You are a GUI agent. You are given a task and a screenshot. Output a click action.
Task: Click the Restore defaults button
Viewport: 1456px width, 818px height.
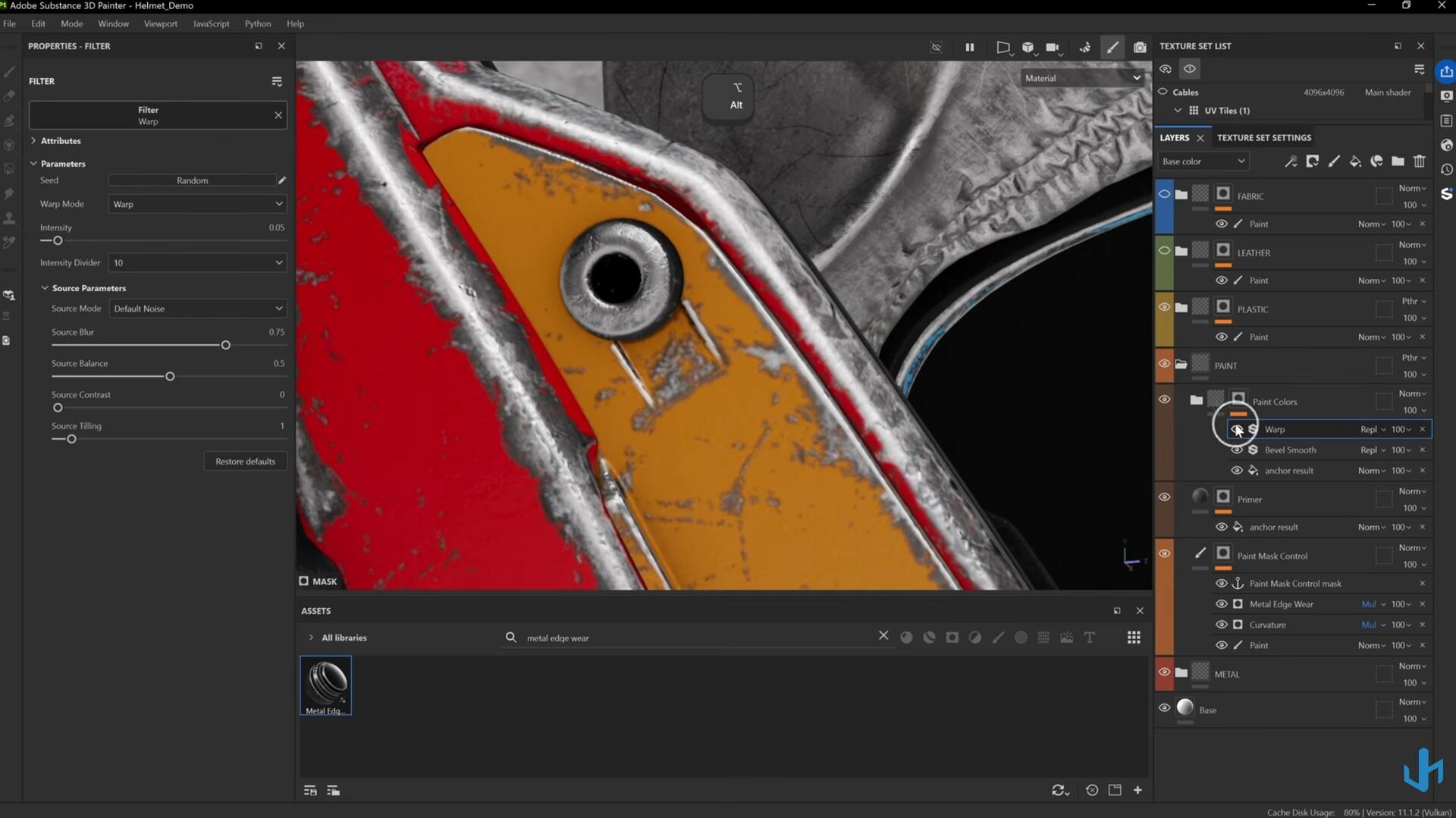[x=245, y=462]
